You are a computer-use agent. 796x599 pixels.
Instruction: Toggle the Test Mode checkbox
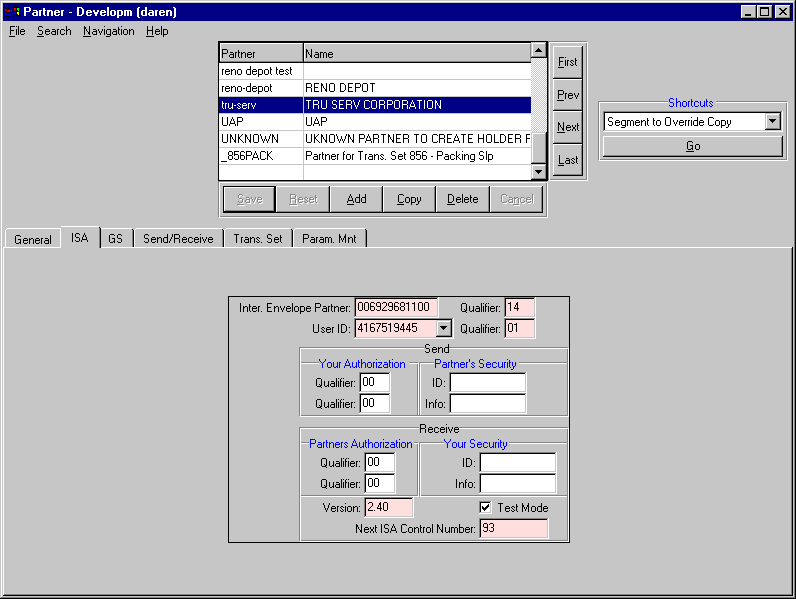pyautogui.click(x=486, y=508)
